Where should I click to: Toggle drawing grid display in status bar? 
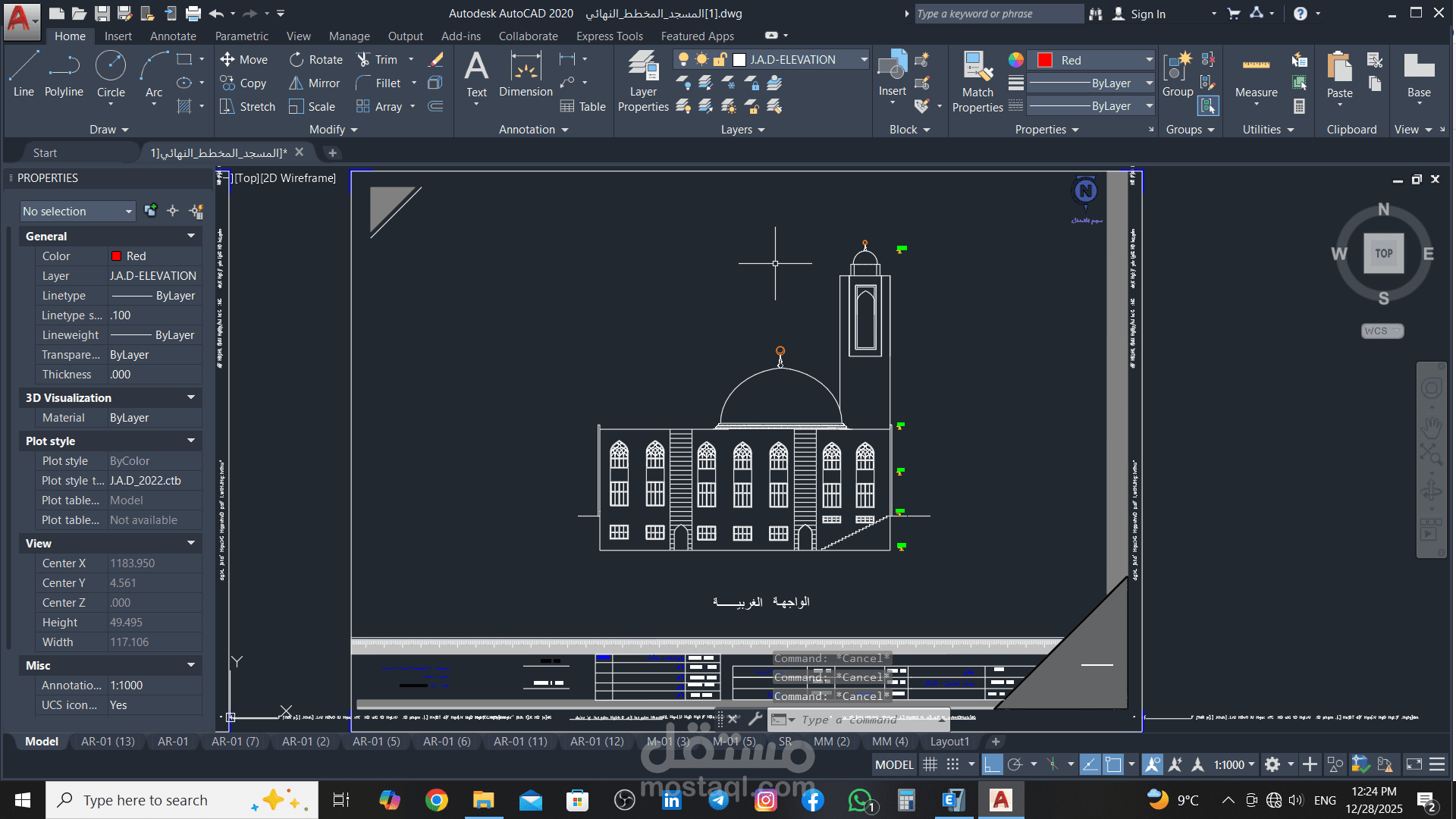click(930, 764)
